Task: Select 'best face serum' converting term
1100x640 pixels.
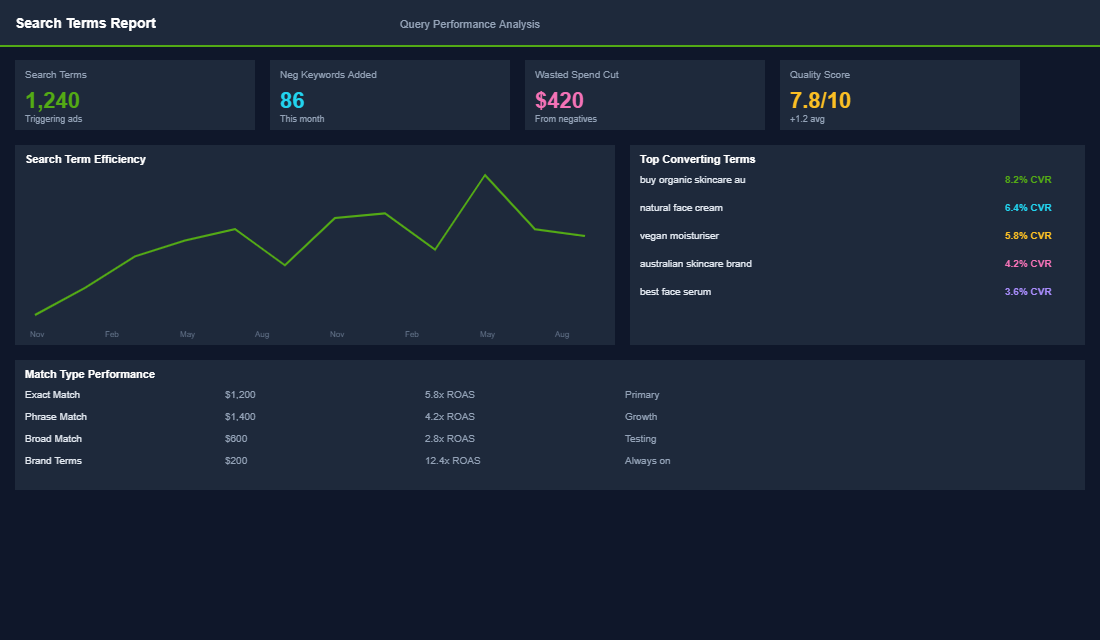Action: point(675,291)
